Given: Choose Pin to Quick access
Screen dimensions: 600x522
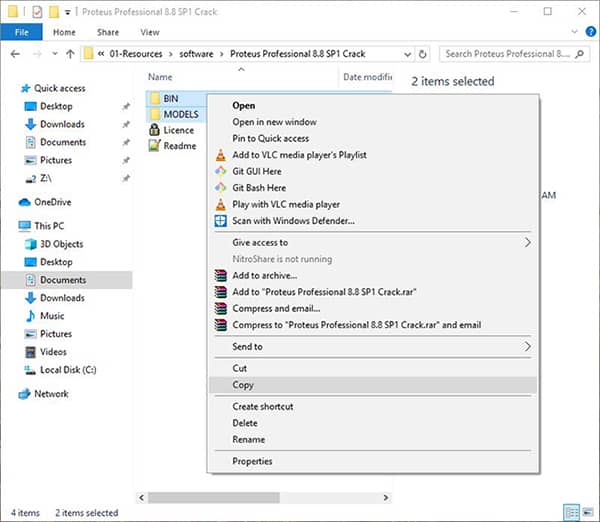Looking at the screenshot, I should pos(373,139).
